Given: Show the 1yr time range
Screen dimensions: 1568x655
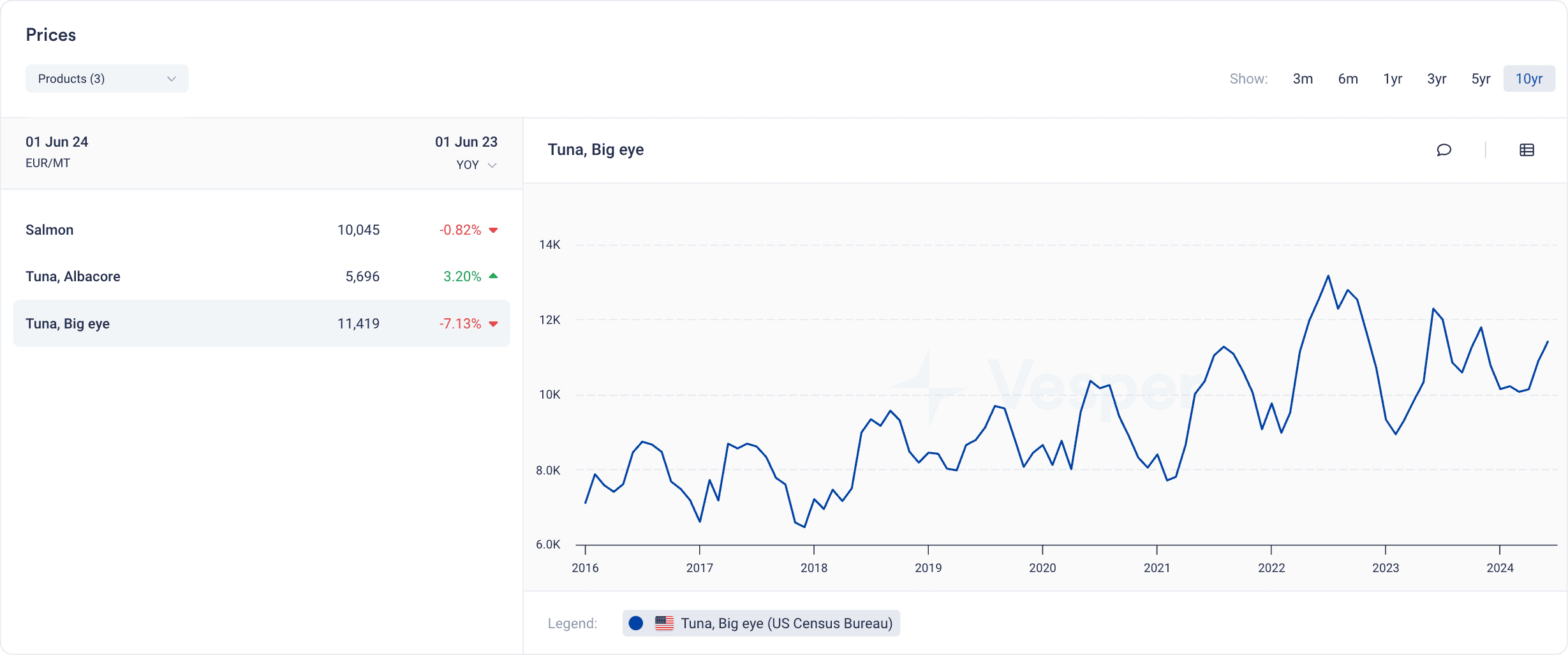Looking at the screenshot, I should [1393, 78].
